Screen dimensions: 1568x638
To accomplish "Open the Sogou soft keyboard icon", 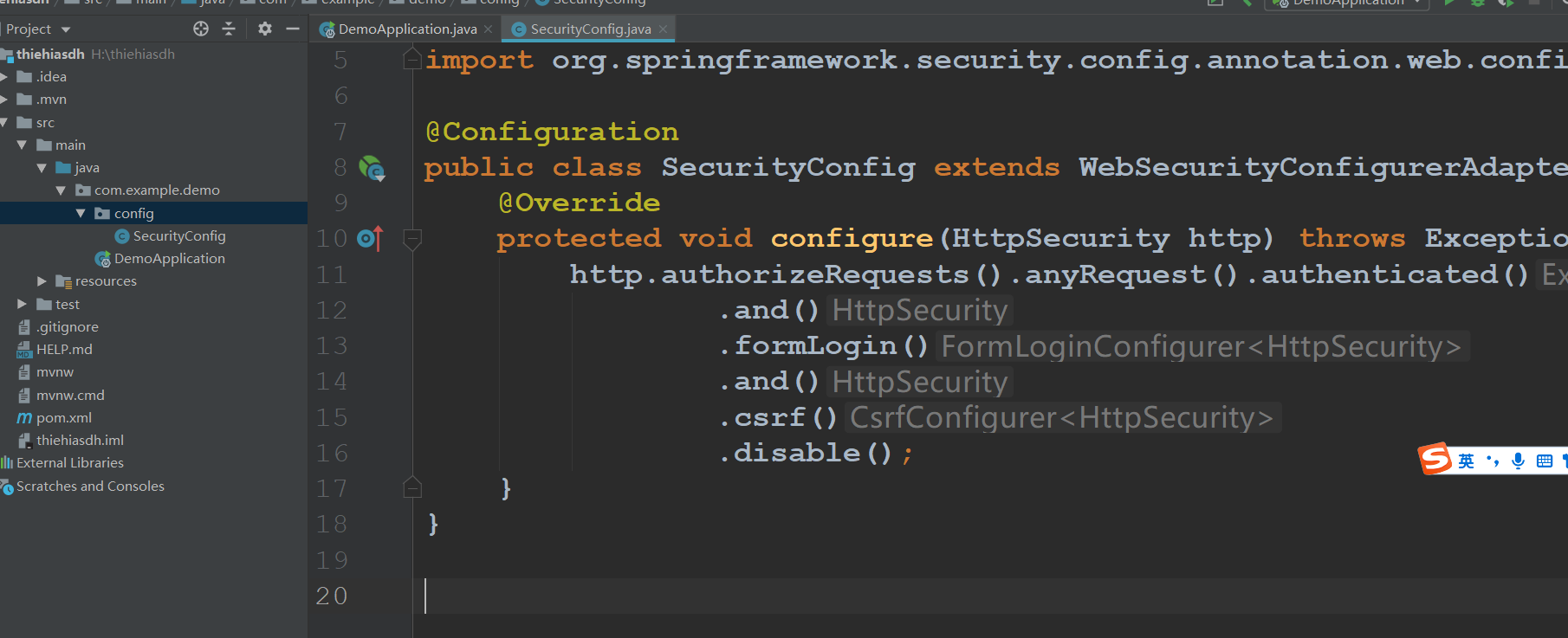I will 1544,461.
